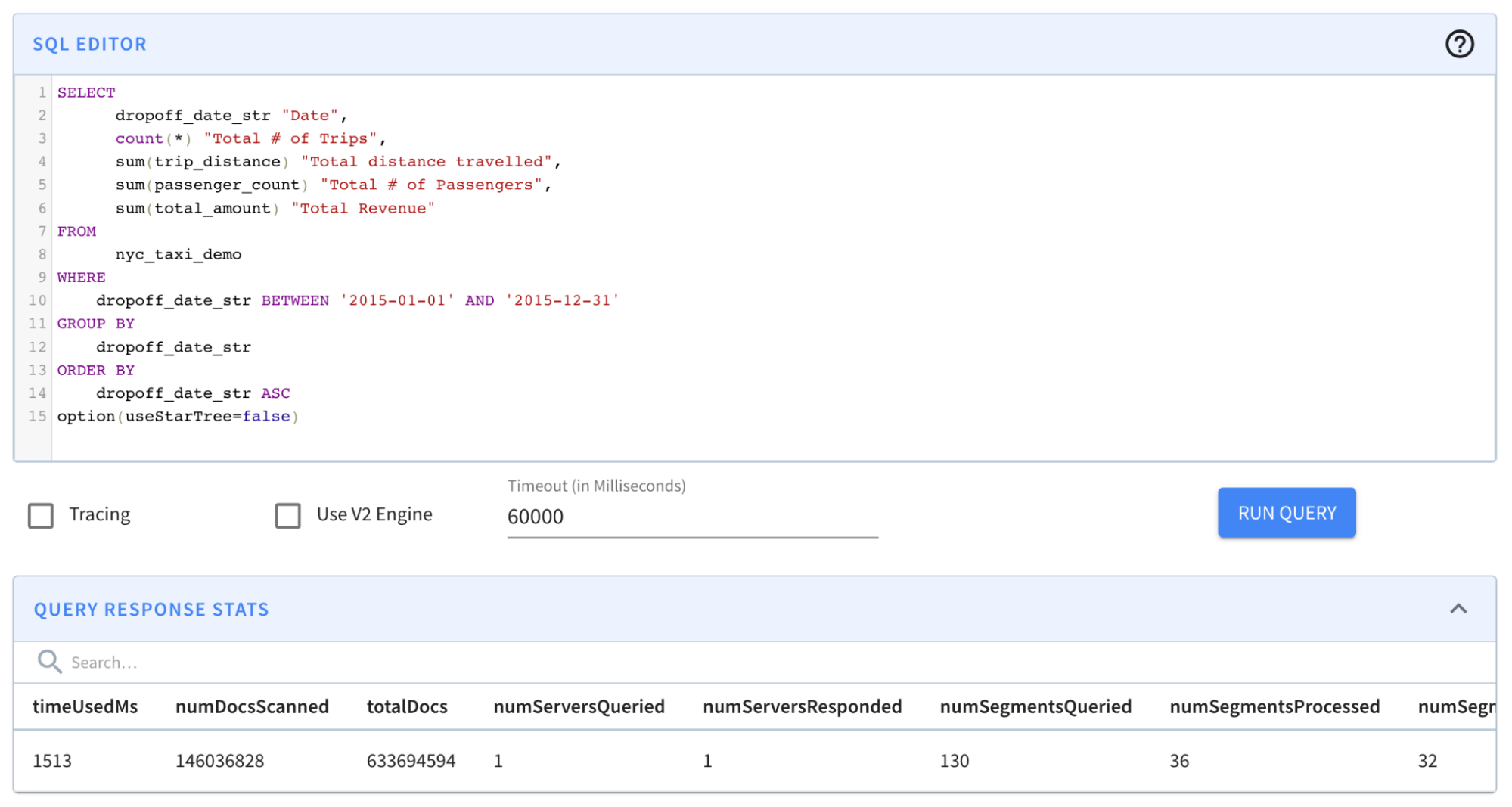Click the Timeout milliseconds input field
Image resolution: width=1512 pixels, height=807 pixels.
coord(691,517)
